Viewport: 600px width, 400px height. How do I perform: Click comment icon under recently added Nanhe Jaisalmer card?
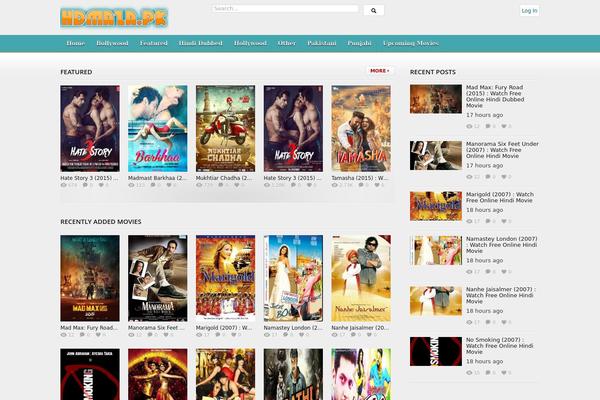pyautogui.click(x=353, y=335)
